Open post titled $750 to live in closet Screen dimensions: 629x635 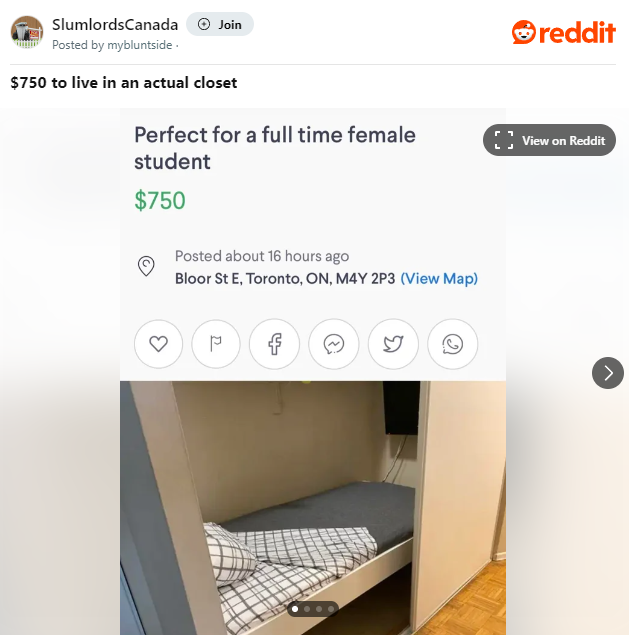tap(124, 83)
